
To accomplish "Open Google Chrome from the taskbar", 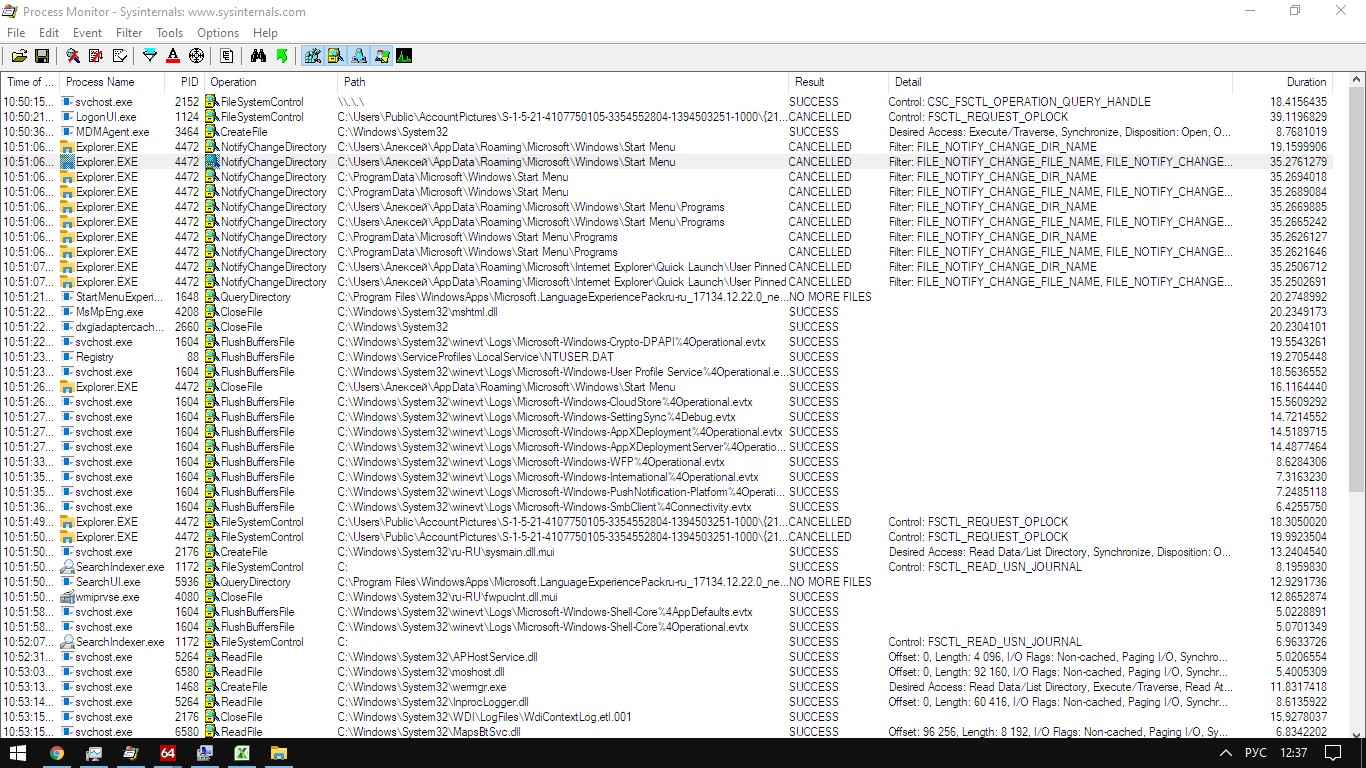I will 57,753.
